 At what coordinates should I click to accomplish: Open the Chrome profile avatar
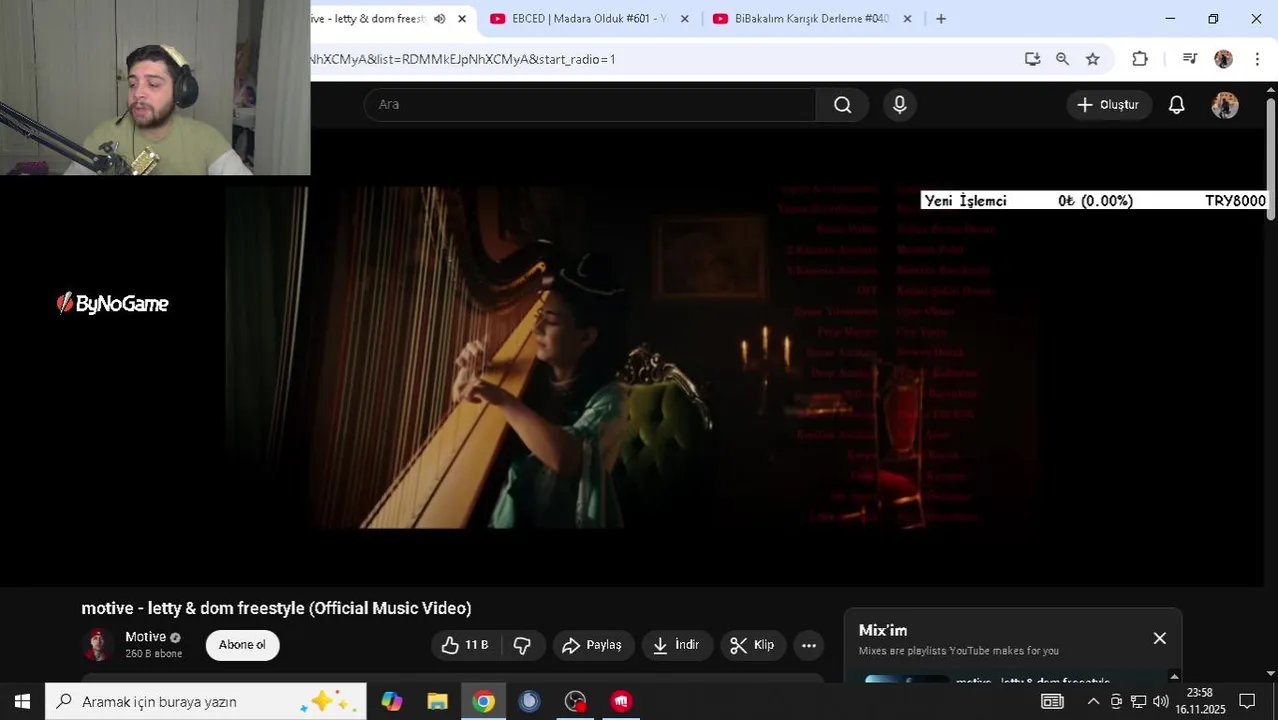coord(1223,59)
